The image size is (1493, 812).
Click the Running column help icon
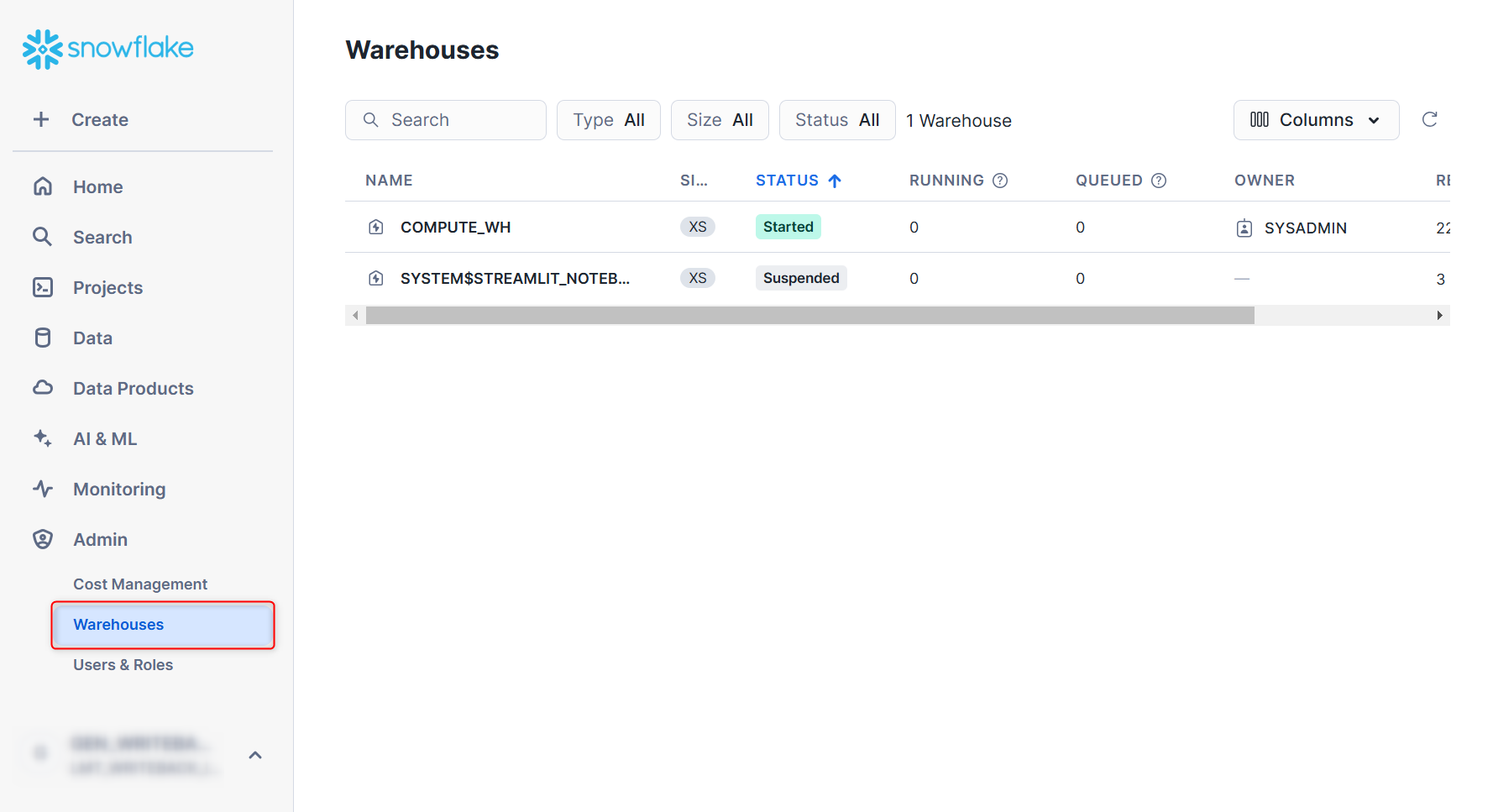click(1000, 181)
